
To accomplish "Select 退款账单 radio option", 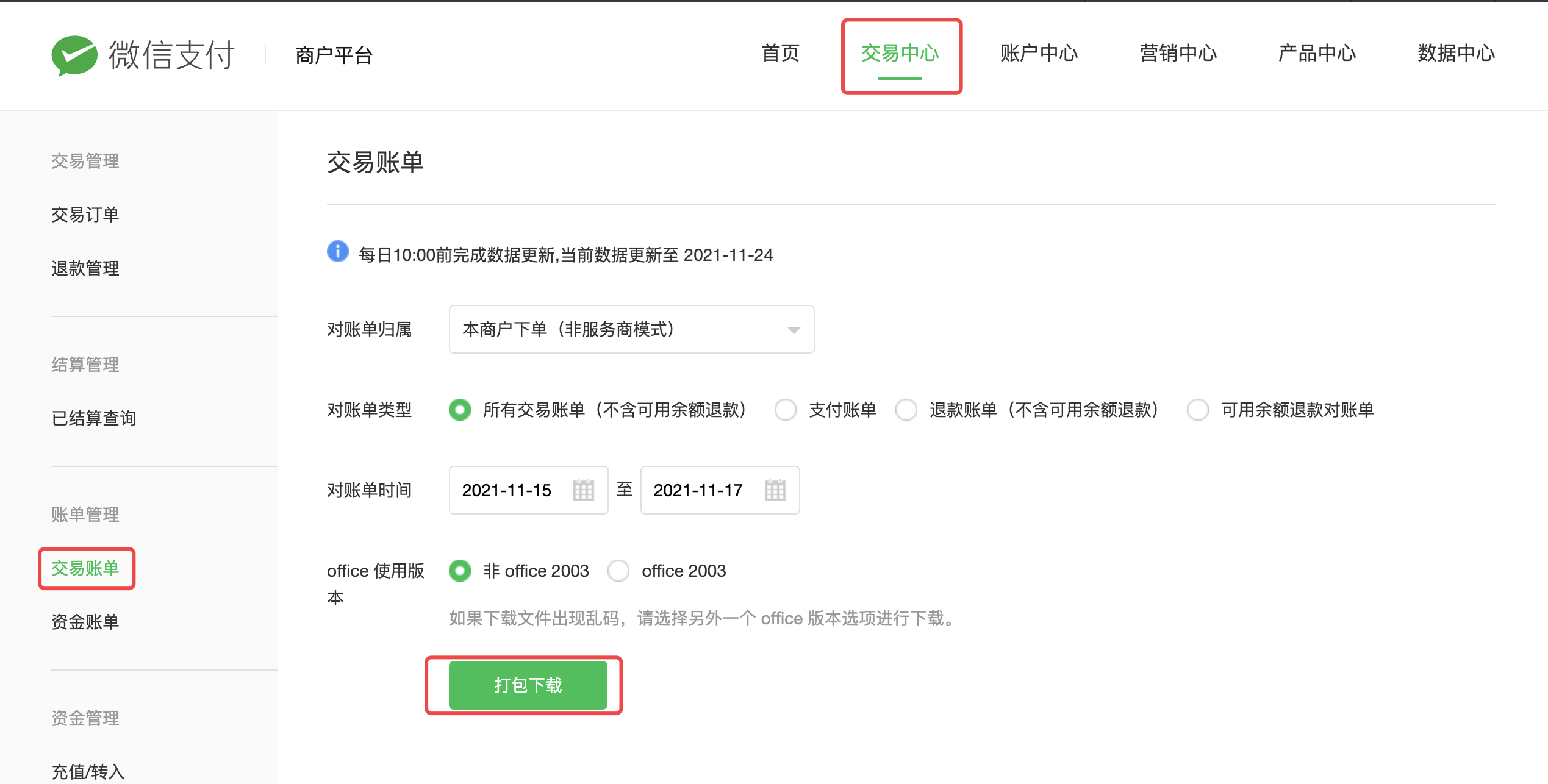I will (906, 410).
